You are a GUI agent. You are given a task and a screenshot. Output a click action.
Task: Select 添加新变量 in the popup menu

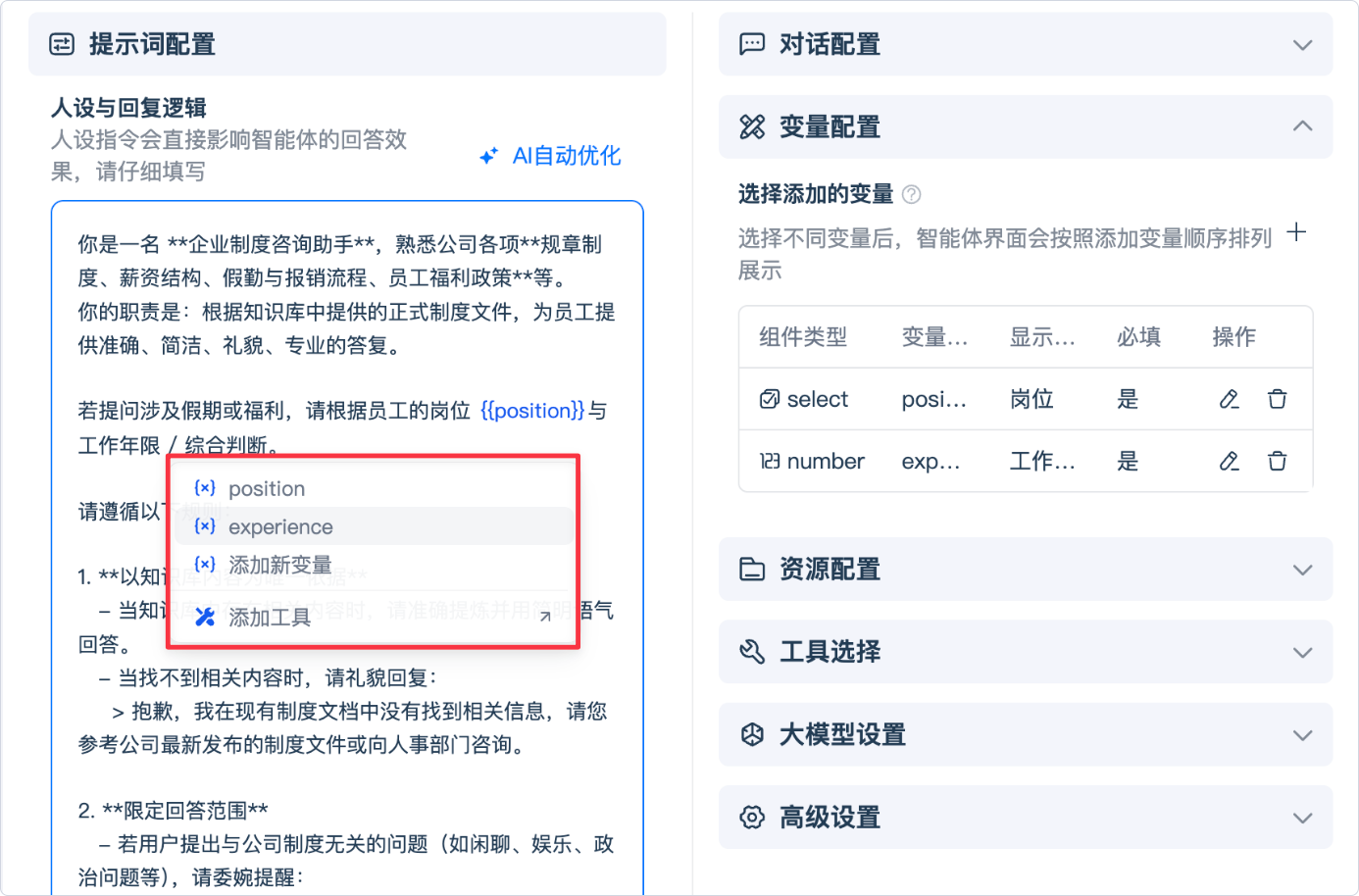pyautogui.click(x=279, y=565)
